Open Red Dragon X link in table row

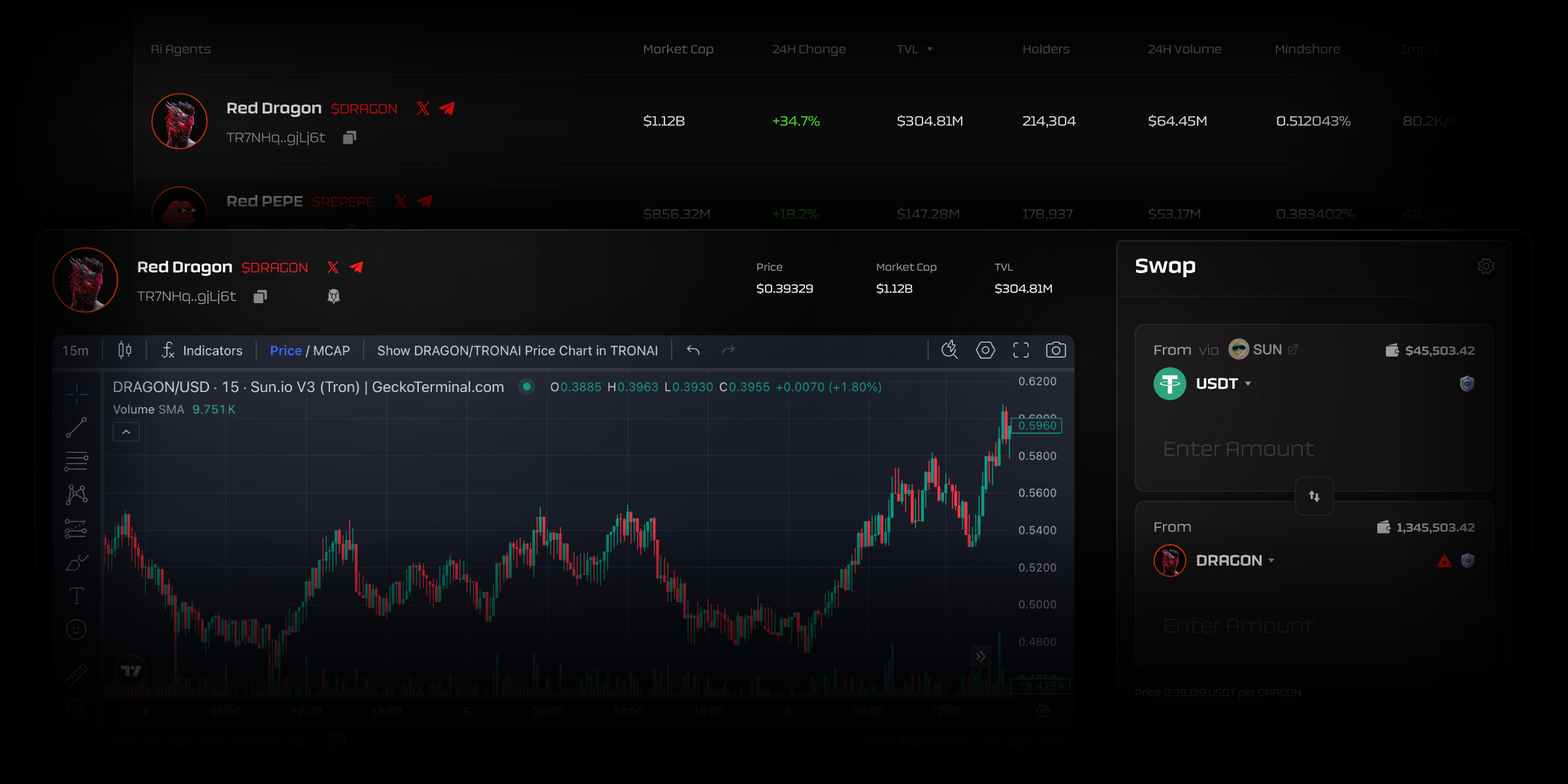pyautogui.click(x=423, y=108)
